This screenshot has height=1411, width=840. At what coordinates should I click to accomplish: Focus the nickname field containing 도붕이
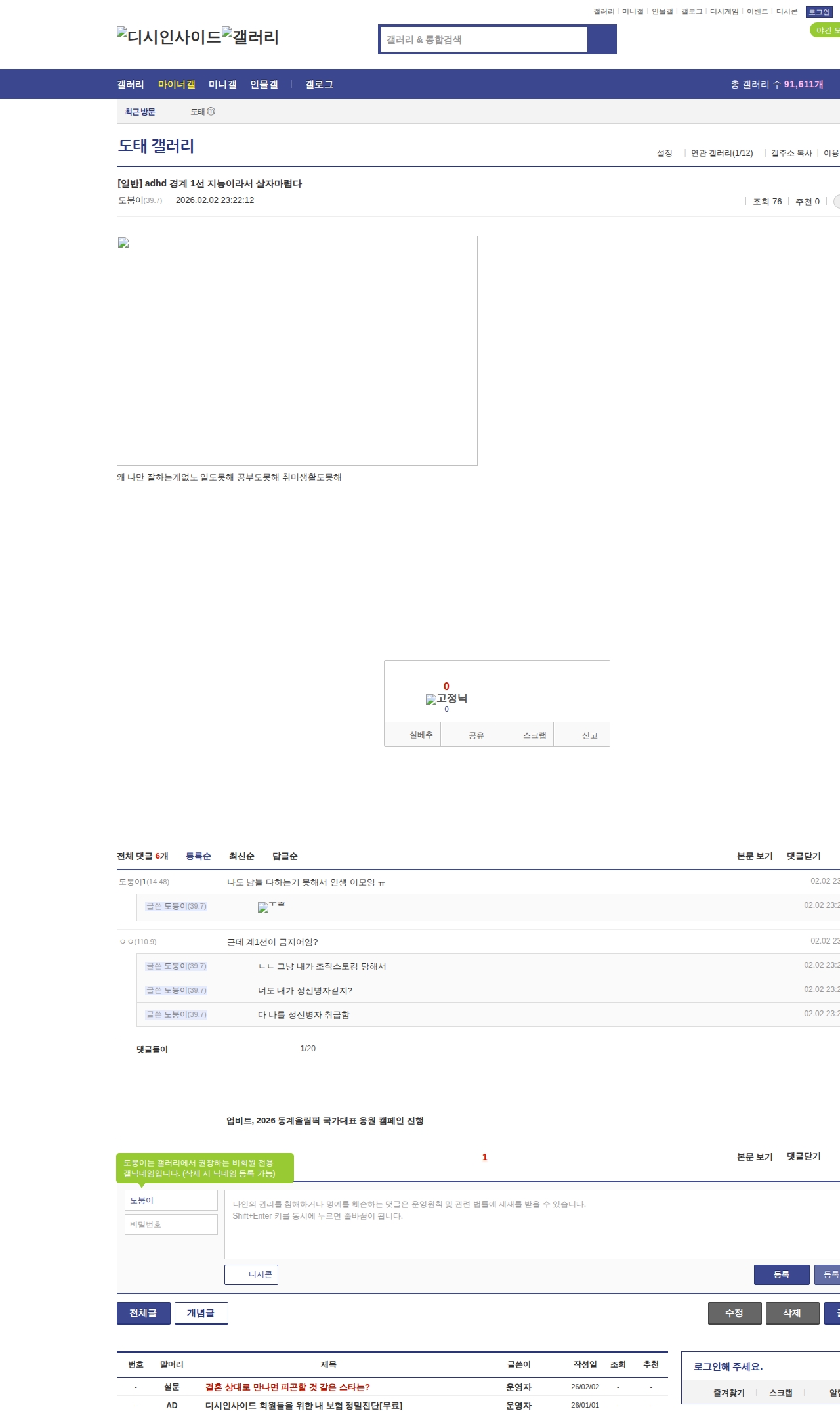(171, 1200)
